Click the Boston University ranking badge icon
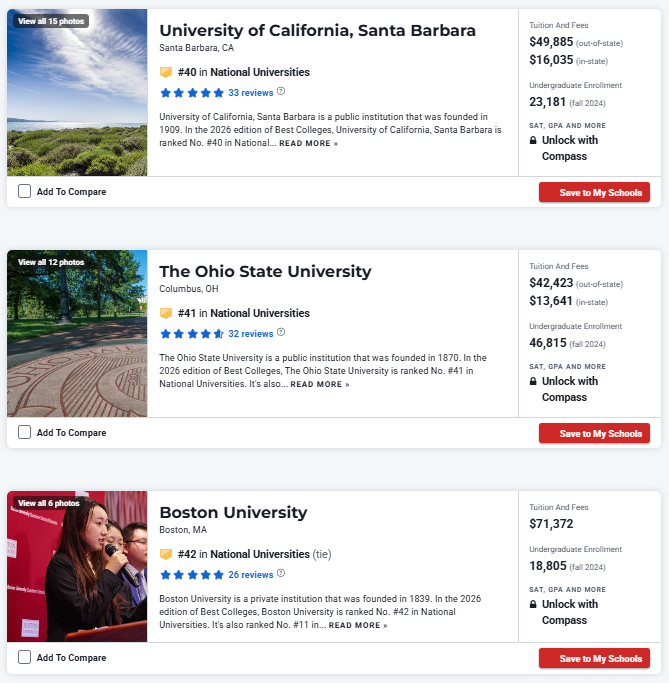The width and height of the screenshot is (669, 683). [166, 554]
